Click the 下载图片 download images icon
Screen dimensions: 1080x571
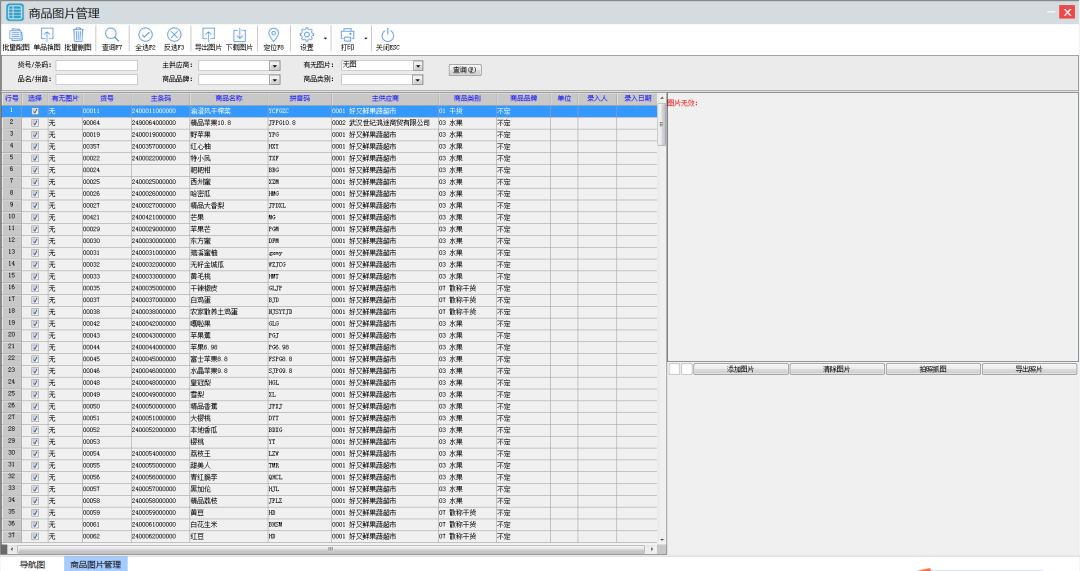(x=239, y=35)
